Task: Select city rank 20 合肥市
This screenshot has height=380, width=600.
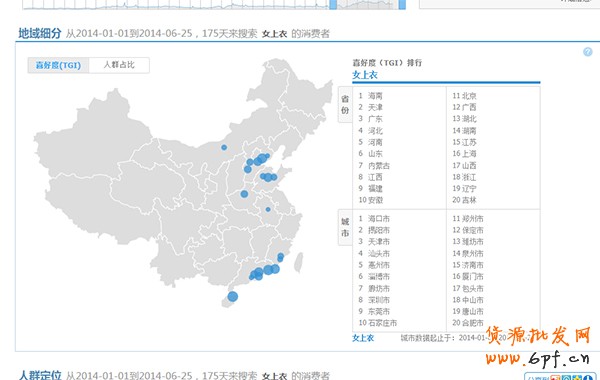Action: 468,323
